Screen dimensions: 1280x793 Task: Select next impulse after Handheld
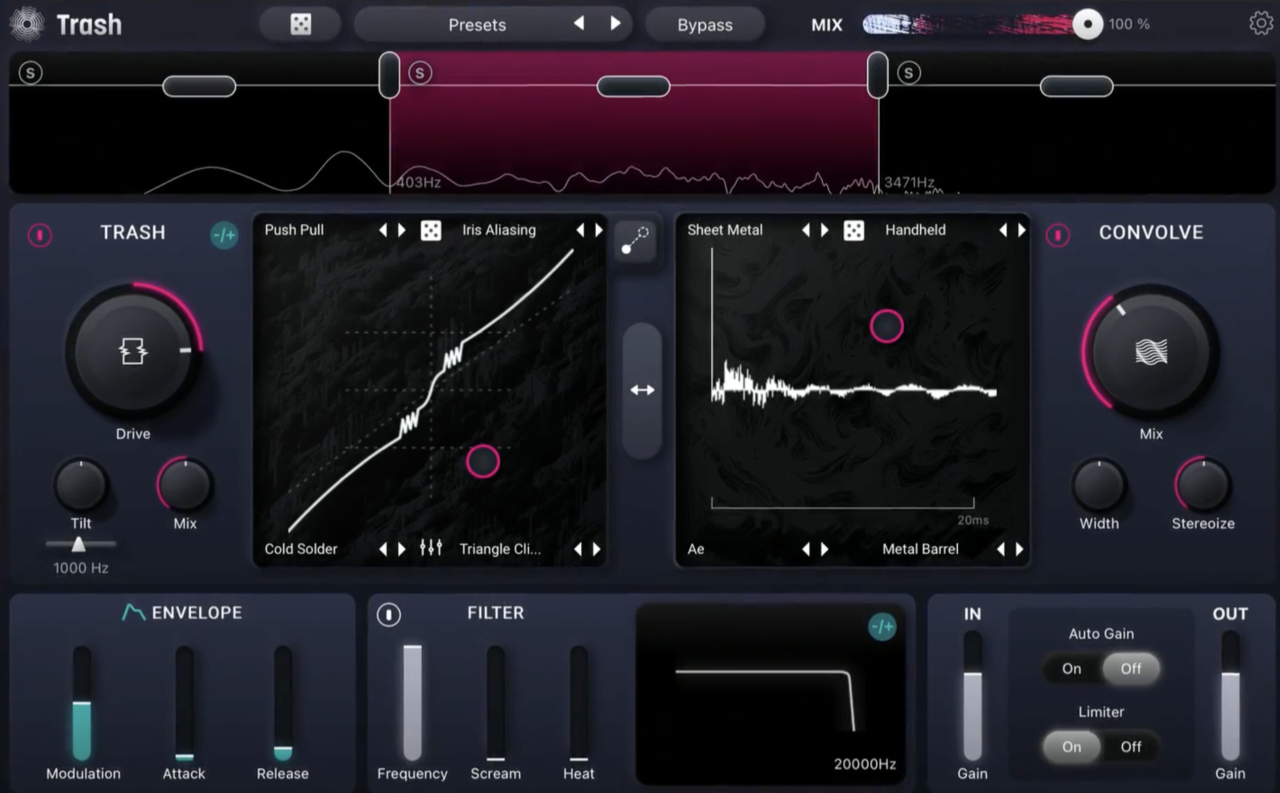coord(1022,230)
